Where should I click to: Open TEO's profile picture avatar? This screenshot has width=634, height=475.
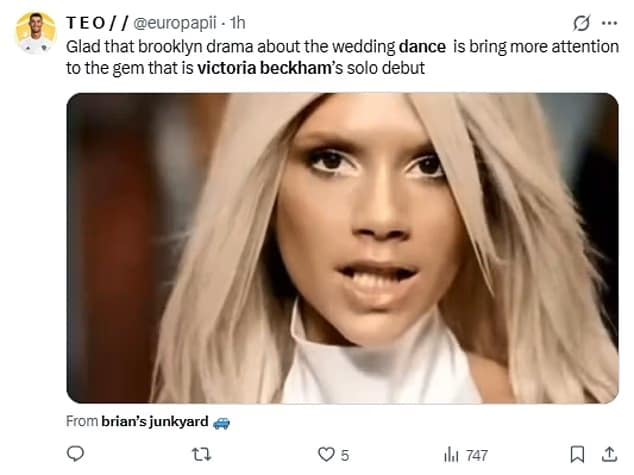34,33
